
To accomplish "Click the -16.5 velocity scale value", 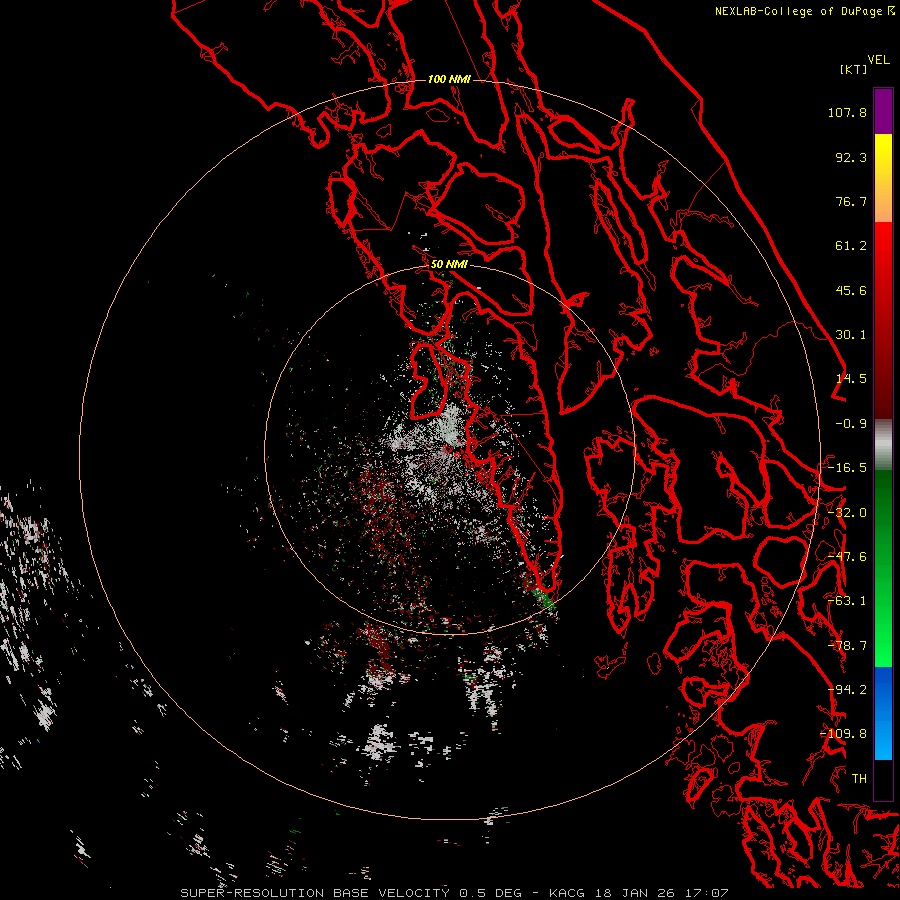I will pos(847,468).
